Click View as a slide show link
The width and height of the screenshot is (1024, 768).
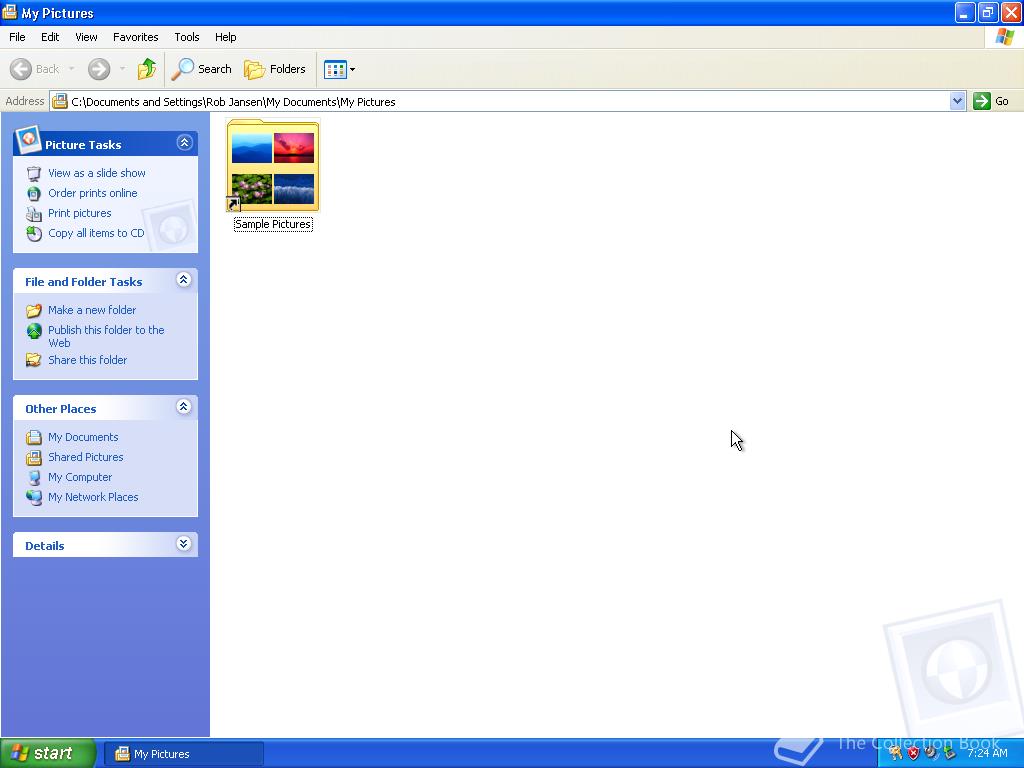tap(97, 173)
